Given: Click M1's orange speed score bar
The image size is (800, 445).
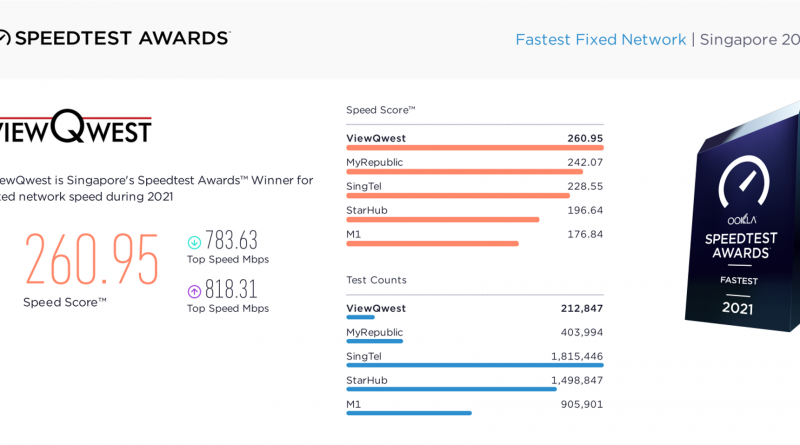Looking at the screenshot, I should pos(432,244).
